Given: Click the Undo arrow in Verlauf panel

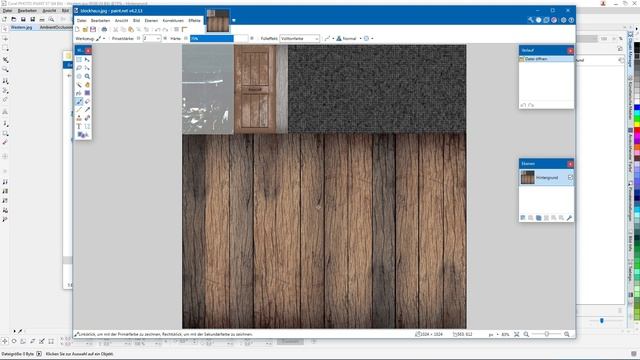Looking at the screenshot, I should [523, 105].
